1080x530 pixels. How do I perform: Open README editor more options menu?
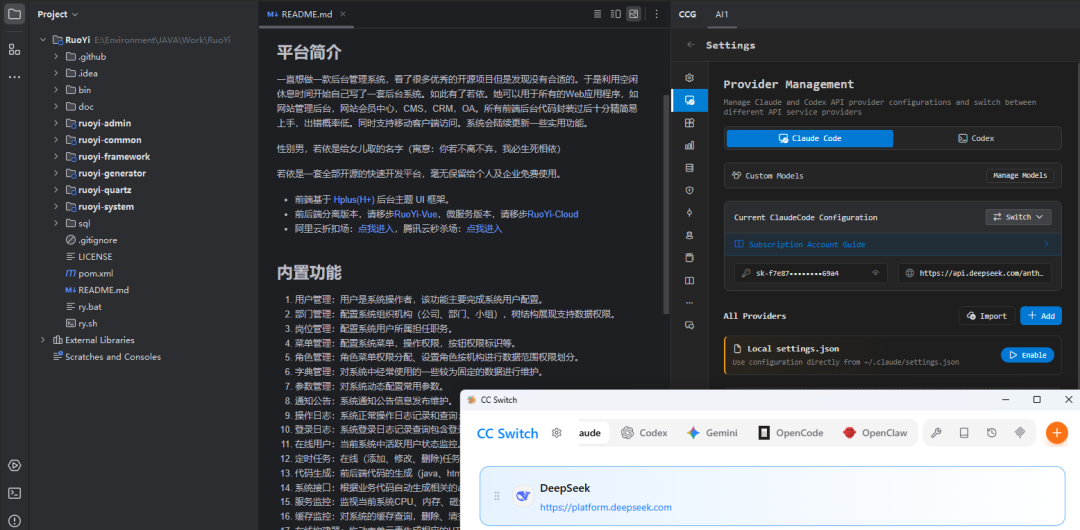pos(656,14)
